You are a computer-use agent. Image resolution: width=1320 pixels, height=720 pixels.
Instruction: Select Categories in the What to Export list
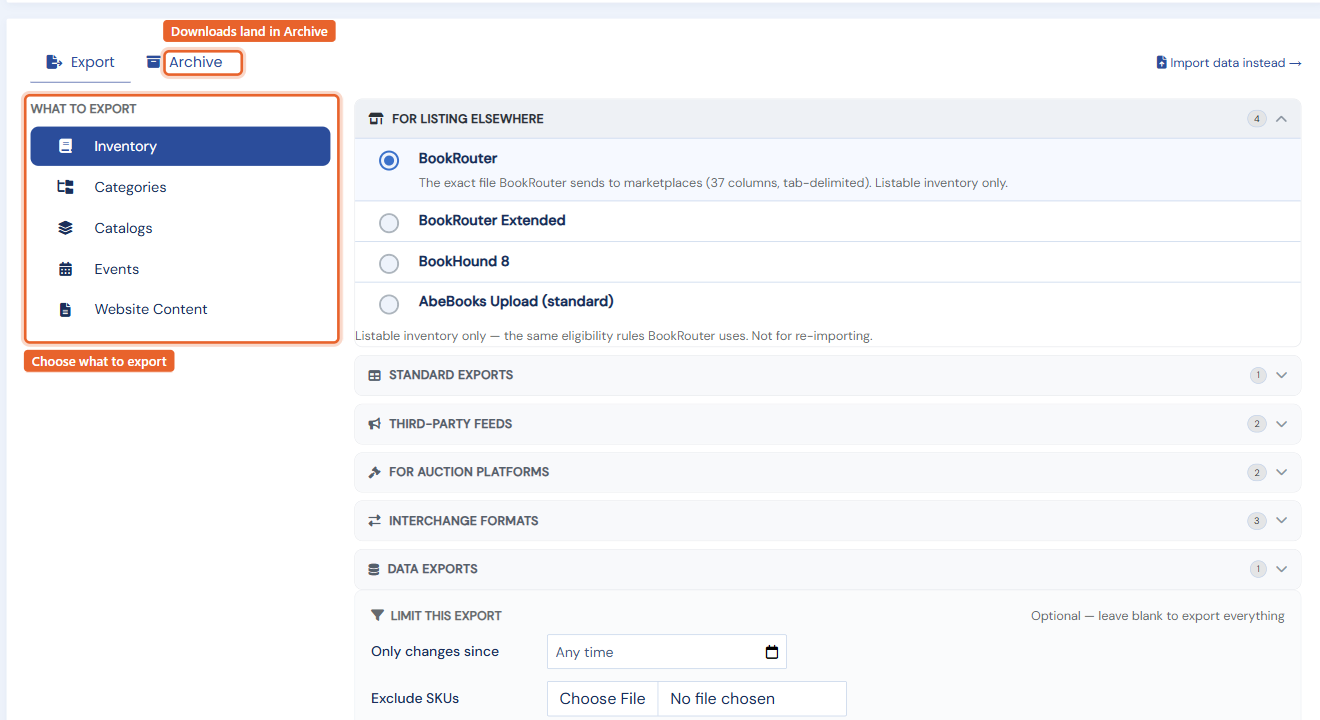[x=180, y=187]
